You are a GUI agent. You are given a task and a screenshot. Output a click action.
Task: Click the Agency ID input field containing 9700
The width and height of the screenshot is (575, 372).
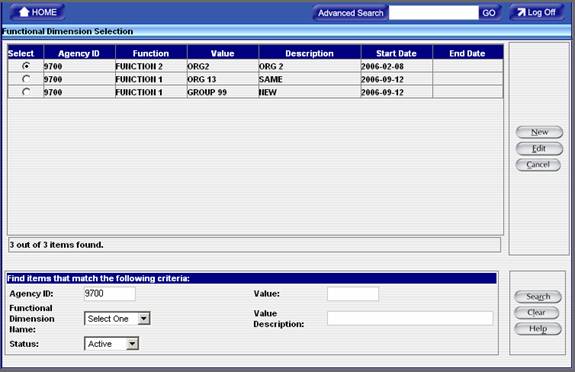[109, 293]
